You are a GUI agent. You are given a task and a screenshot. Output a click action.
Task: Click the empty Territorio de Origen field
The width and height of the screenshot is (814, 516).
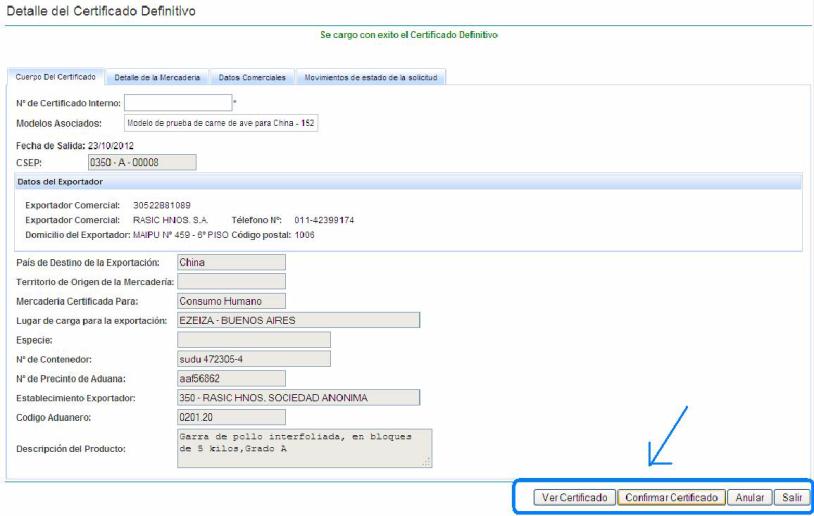[232, 281]
